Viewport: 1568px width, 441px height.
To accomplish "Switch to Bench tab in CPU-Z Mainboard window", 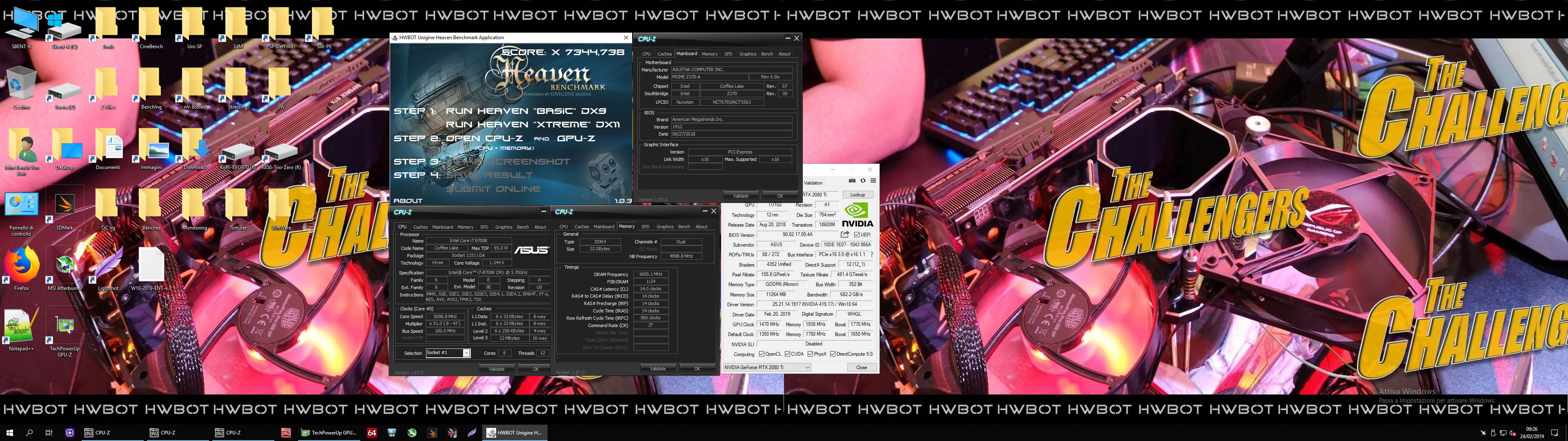I will pos(767,54).
